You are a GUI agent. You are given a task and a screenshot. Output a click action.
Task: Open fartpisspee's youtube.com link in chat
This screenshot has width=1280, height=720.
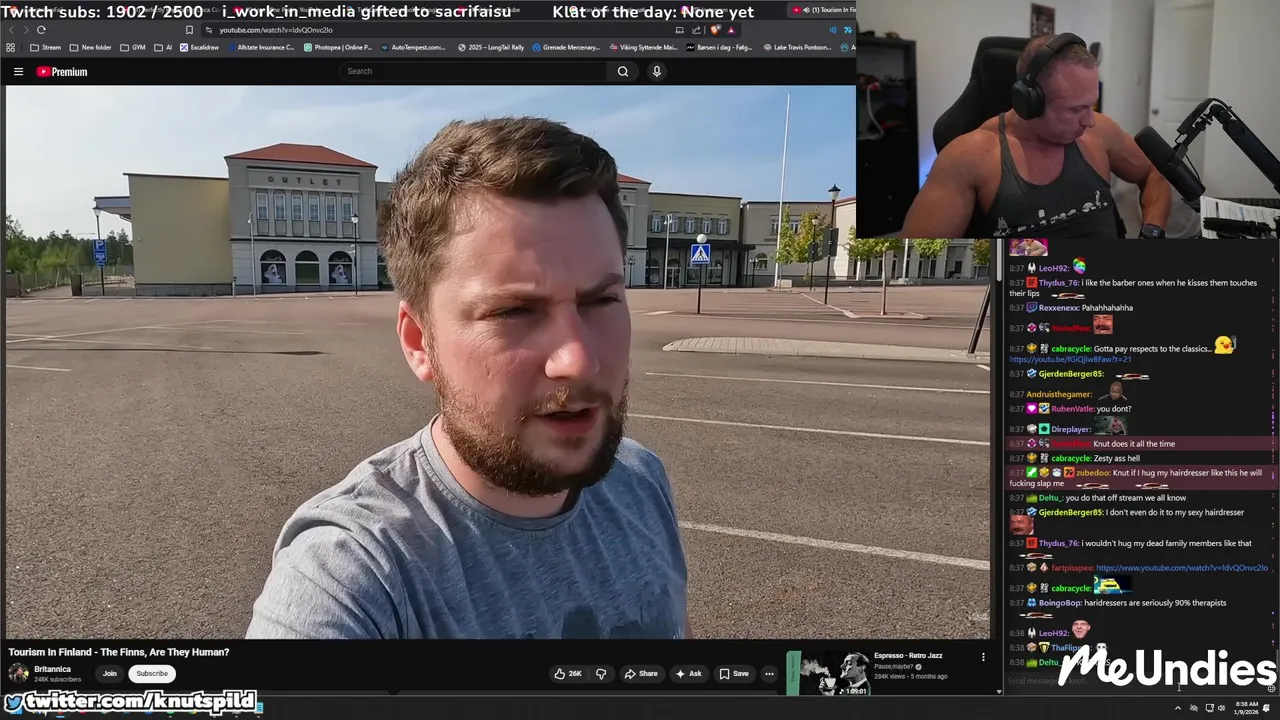(1182, 568)
